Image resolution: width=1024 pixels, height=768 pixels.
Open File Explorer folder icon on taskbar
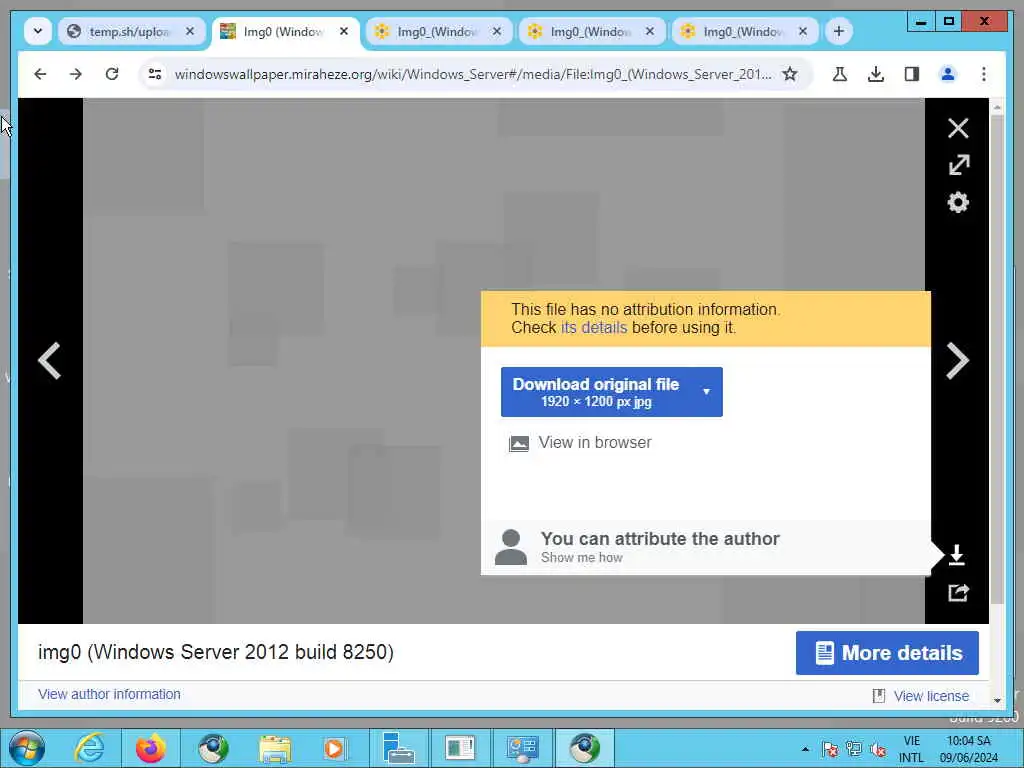pyautogui.click(x=274, y=748)
